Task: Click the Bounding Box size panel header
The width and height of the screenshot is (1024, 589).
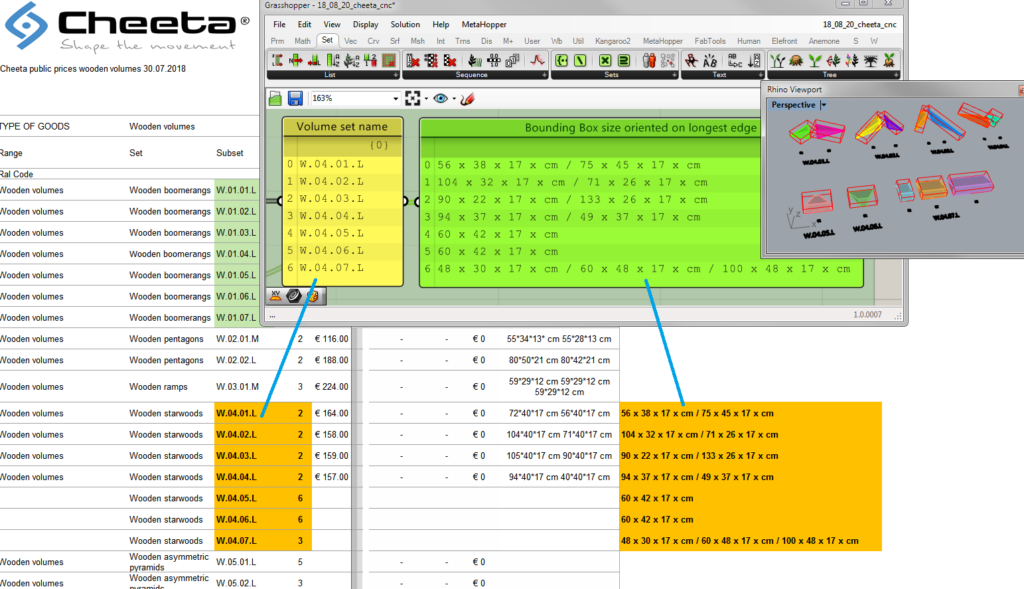Action: pyautogui.click(x=641, y=128)
